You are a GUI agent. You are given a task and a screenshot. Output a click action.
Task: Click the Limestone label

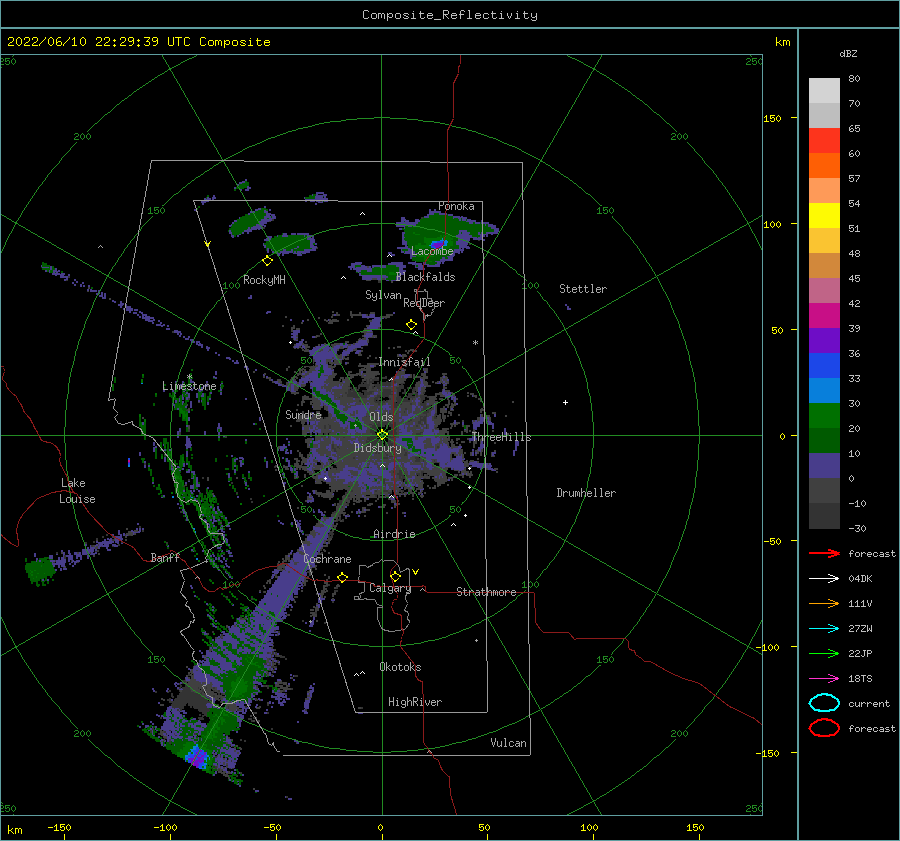(189, 386)
